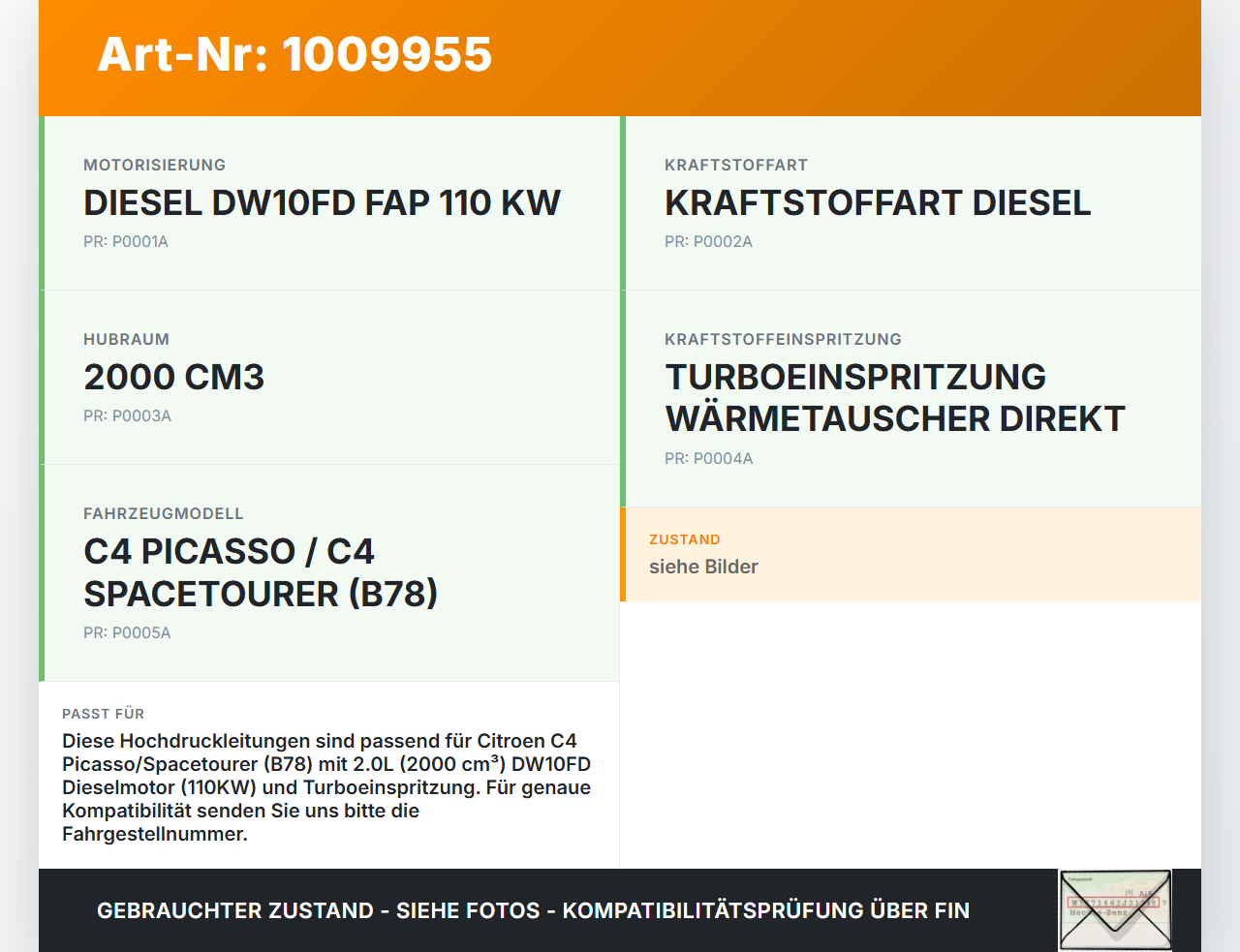This screenshot has width=1240, height=952.
Task: Select C4 PICASSO / C4 SPACETOURER (B78)
Action: point(261,572)
